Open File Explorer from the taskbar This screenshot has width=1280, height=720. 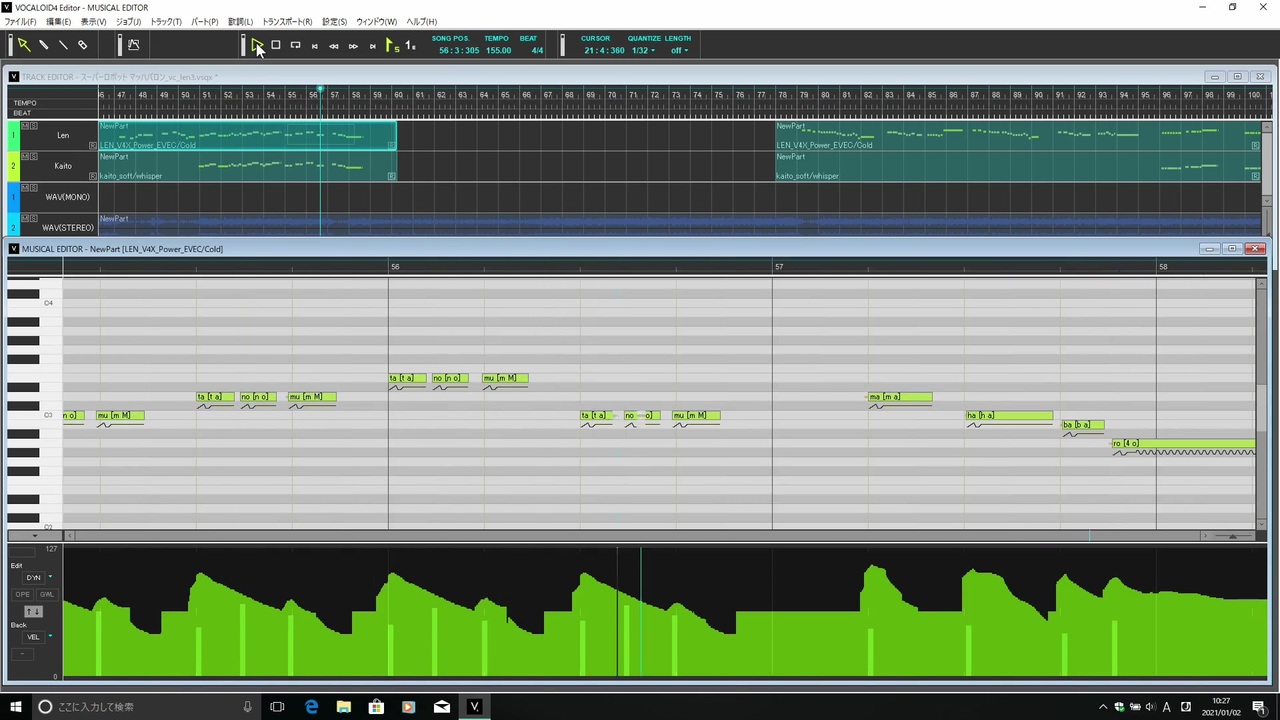point(343,706)
